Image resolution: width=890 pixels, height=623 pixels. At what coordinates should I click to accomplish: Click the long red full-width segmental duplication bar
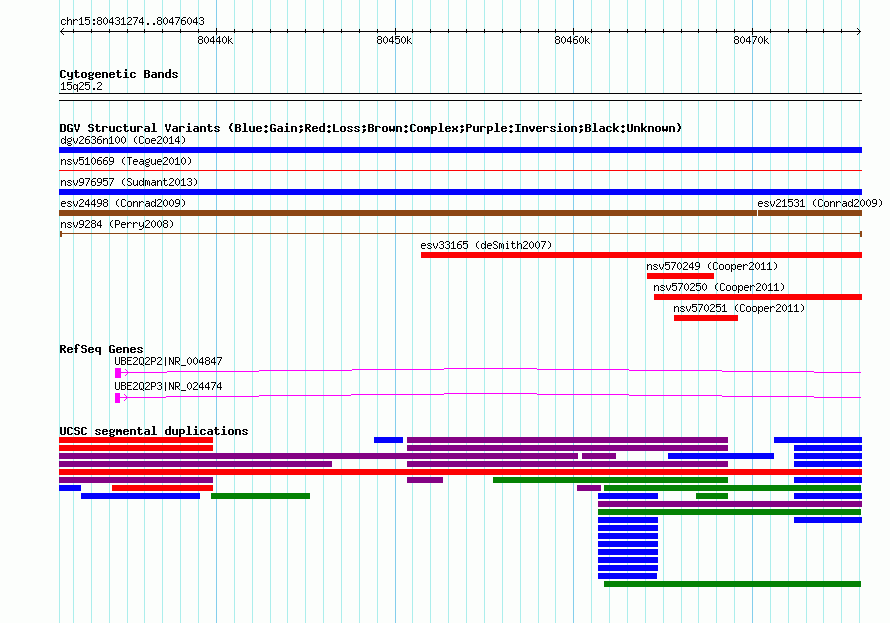point(460,472)
